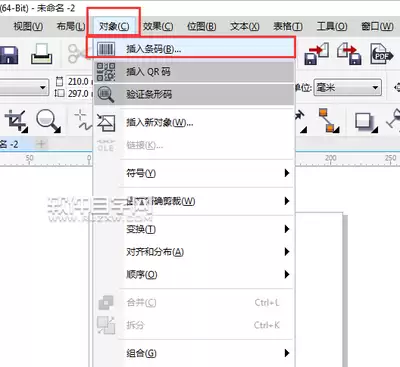Open the 布局(L) menu
The width and height of the screenshot is (400, 367).
pos(71,26)
